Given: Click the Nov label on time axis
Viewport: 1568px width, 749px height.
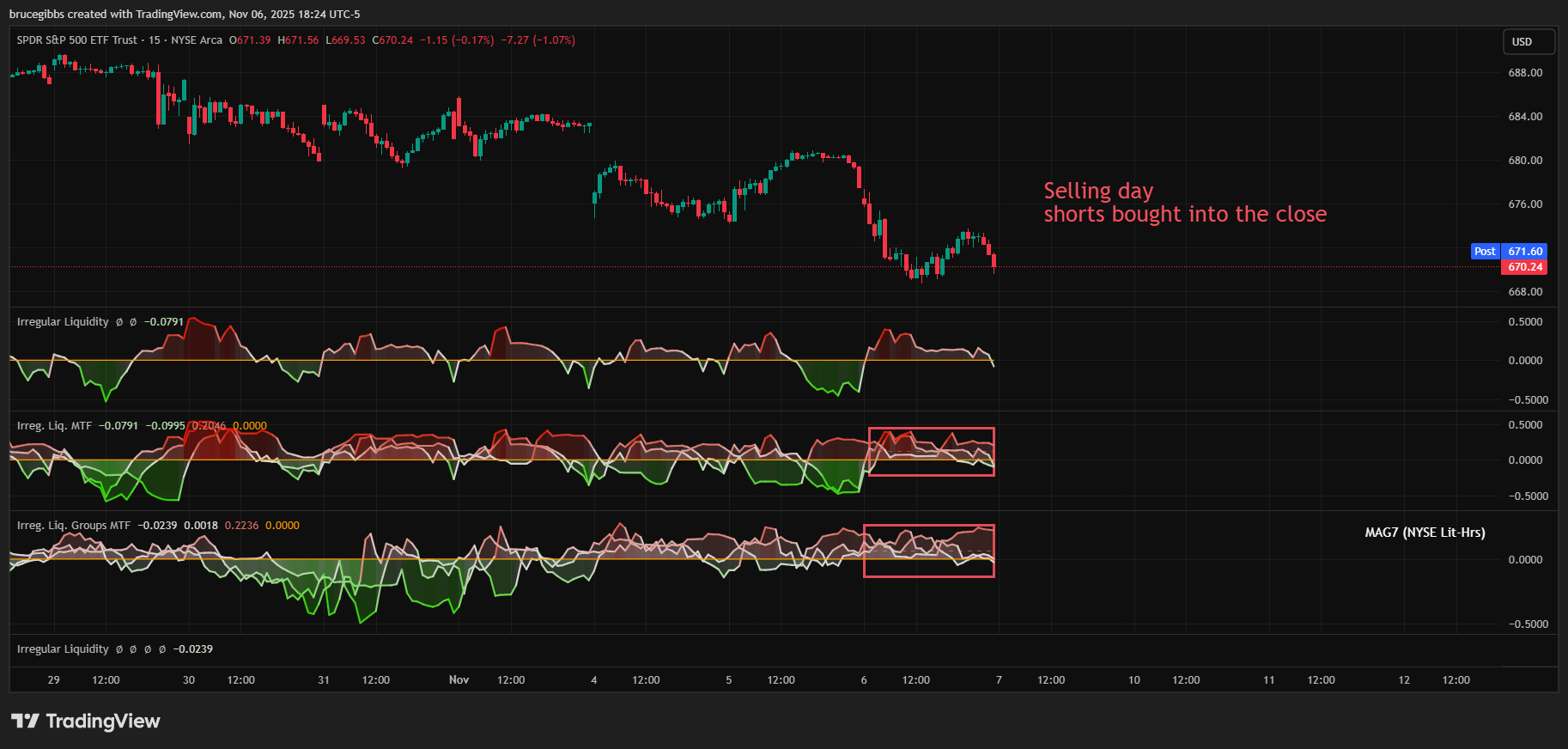Looking at the screenshot, I should pos(459,680).
